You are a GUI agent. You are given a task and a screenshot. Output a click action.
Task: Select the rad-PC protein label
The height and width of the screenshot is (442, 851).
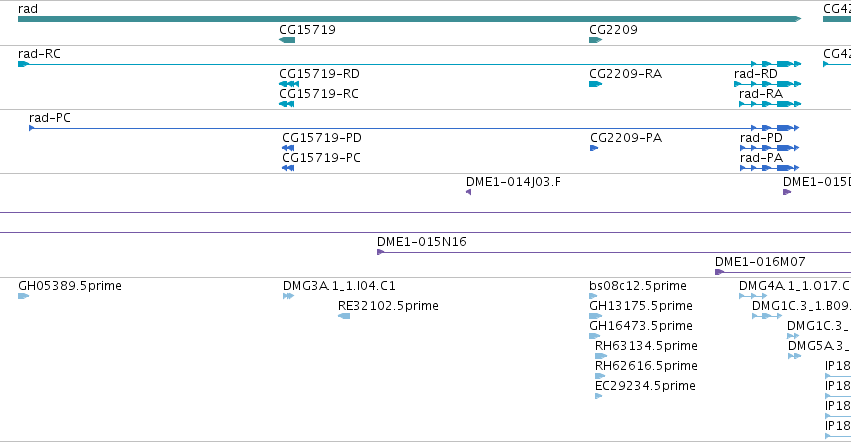click(49, 118)
